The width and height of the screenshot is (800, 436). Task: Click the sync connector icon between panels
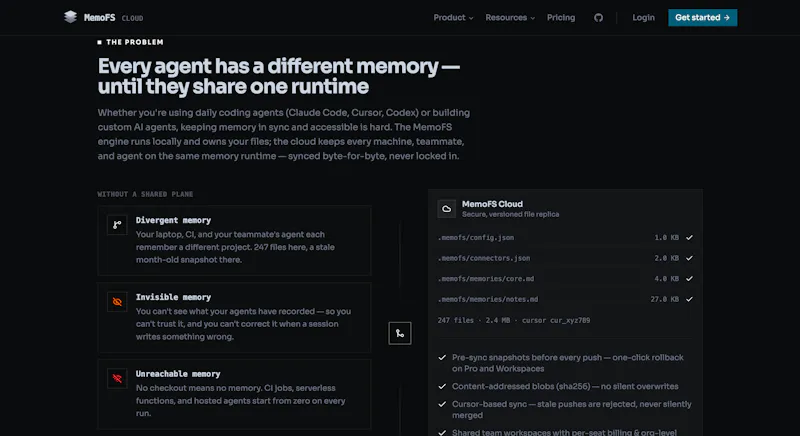(x=400, y=334)
